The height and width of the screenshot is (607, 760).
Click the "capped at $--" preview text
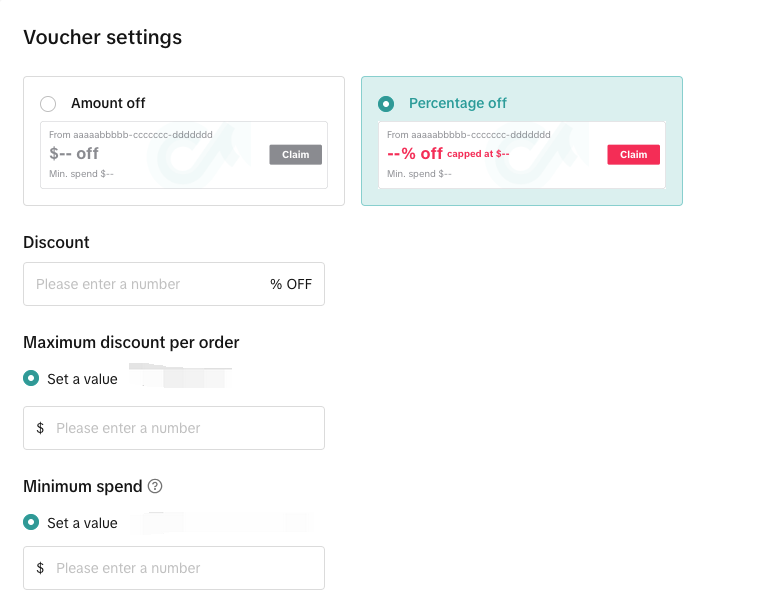(479, 154)
